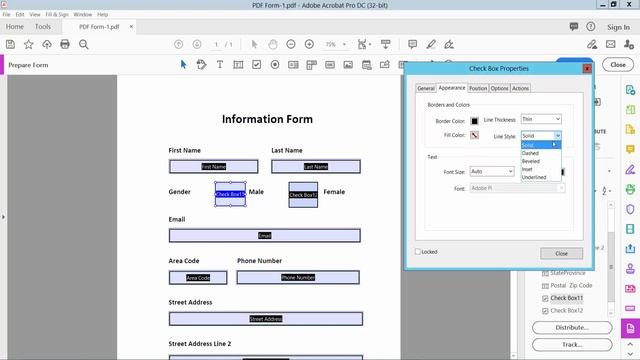Screen dimensions: 640x360
Task: Open the chat notifications icon
Action: pos(574,27)
